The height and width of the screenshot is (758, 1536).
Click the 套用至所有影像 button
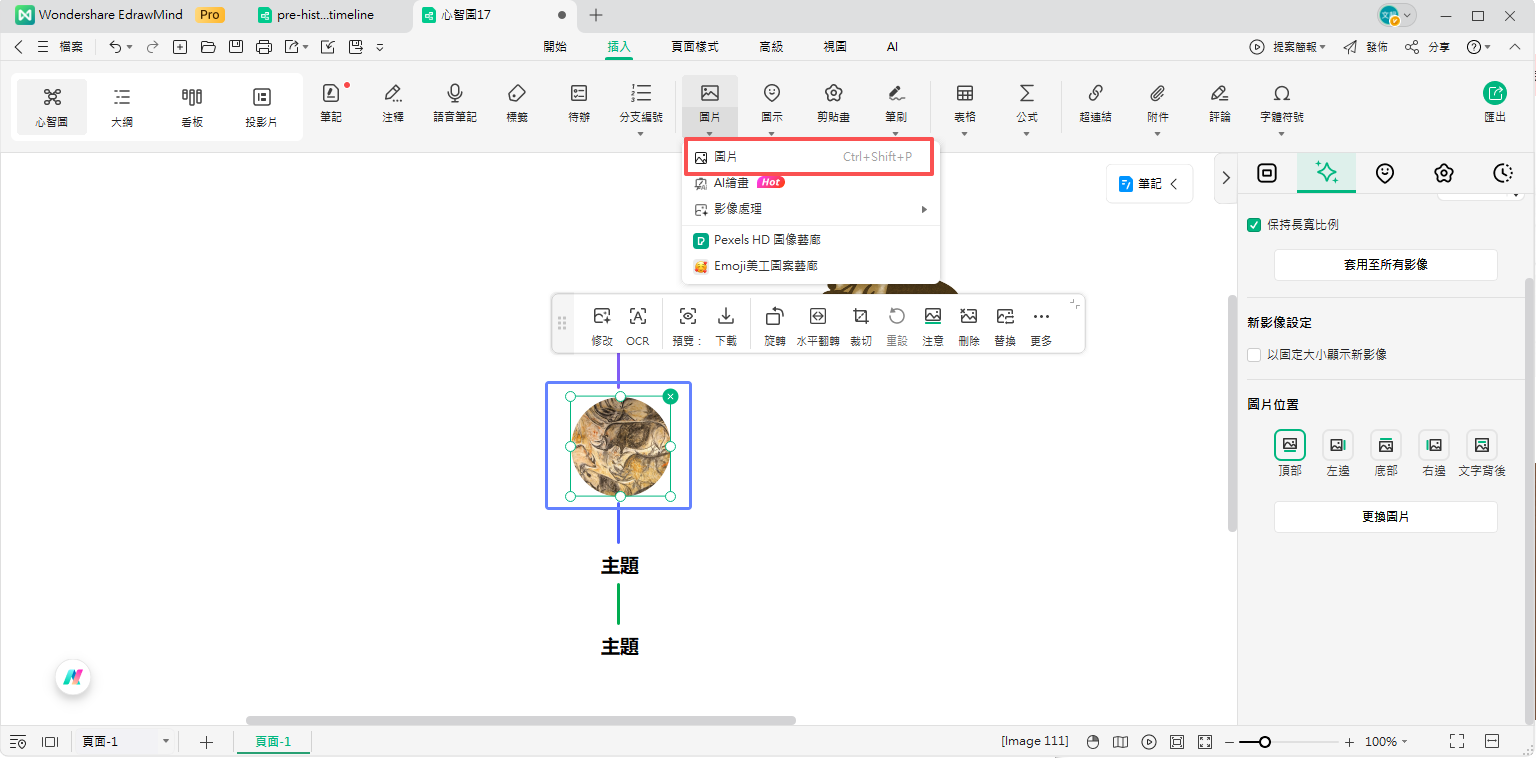[1385, 265]
